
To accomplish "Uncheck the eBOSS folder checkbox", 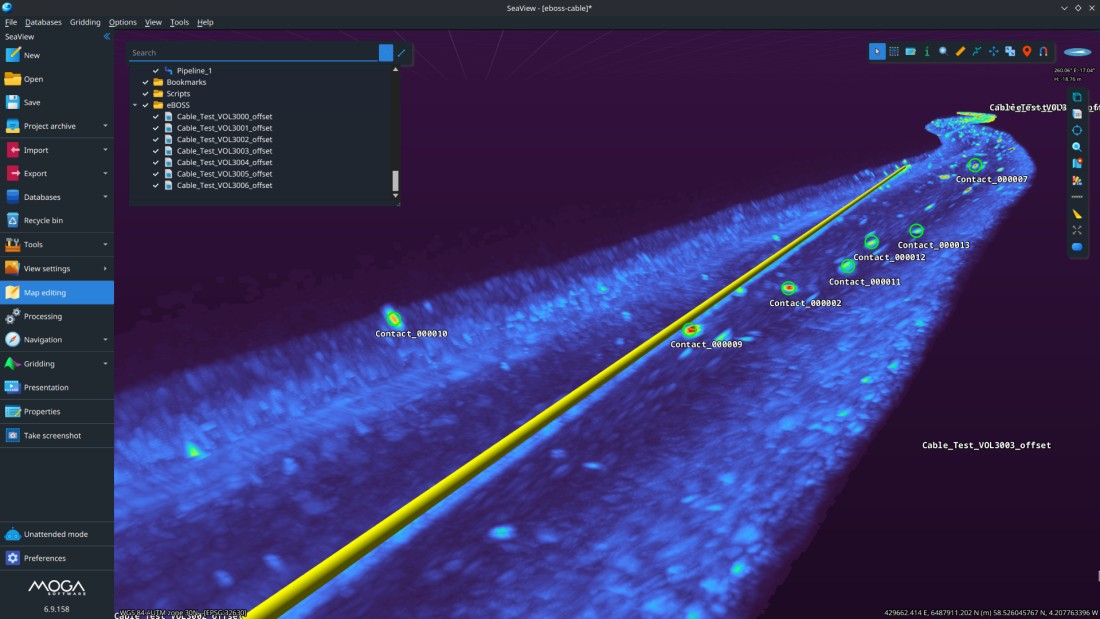I will tap(145, 105).
